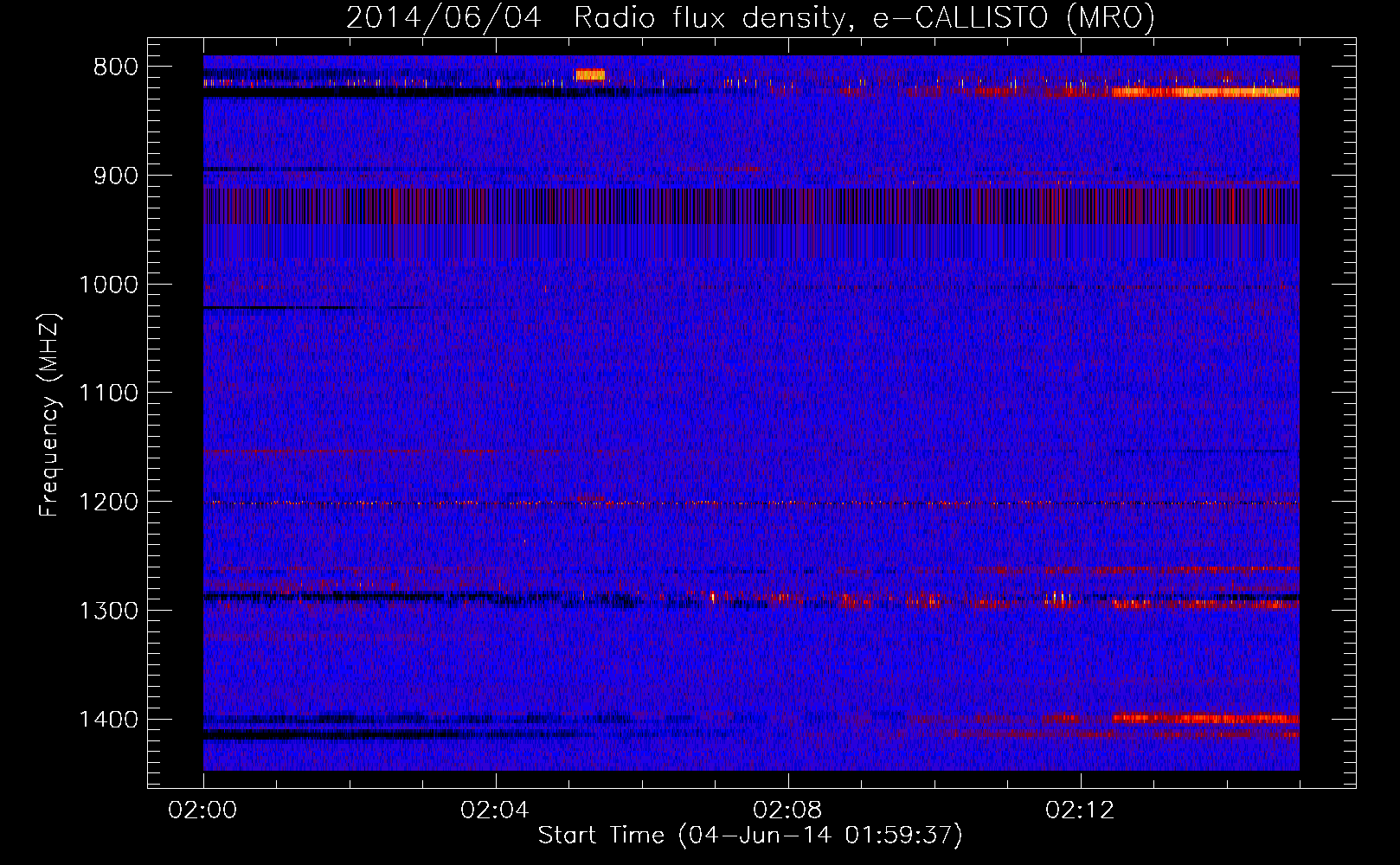The width and height of the screenshot is (1400, 865).
Task: Select the 02:12 time tick label
Action: pos(1080,811)
